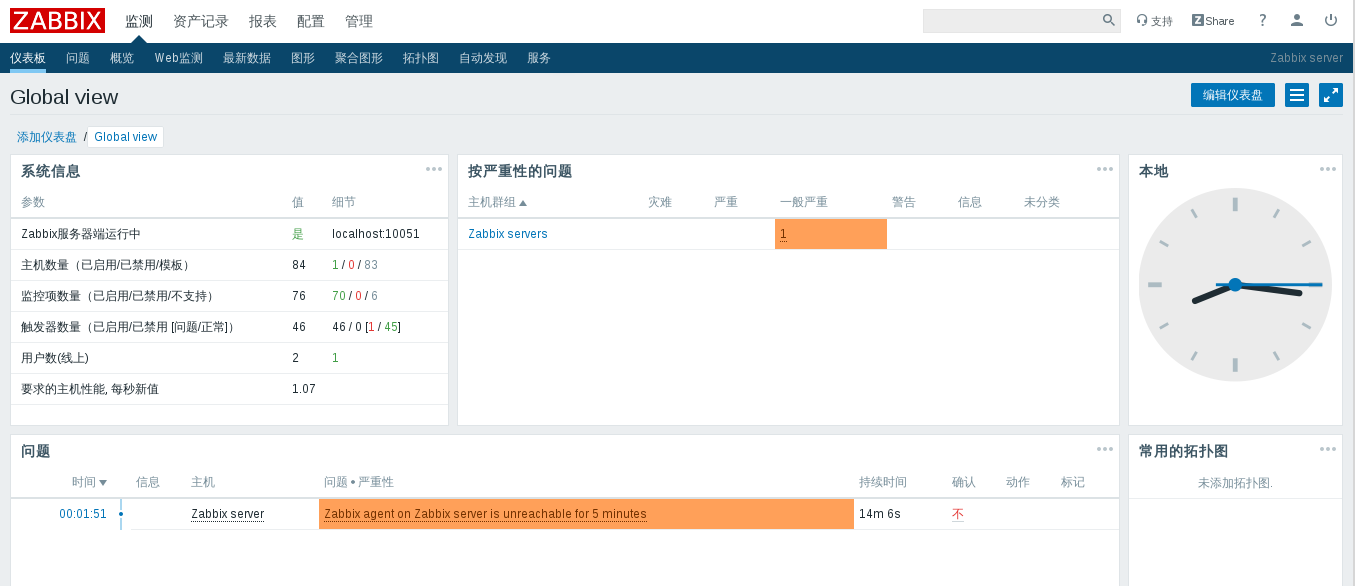Screen dimensions: 1355x586
Task: Open the 报表 main menu
Action: 263,21
